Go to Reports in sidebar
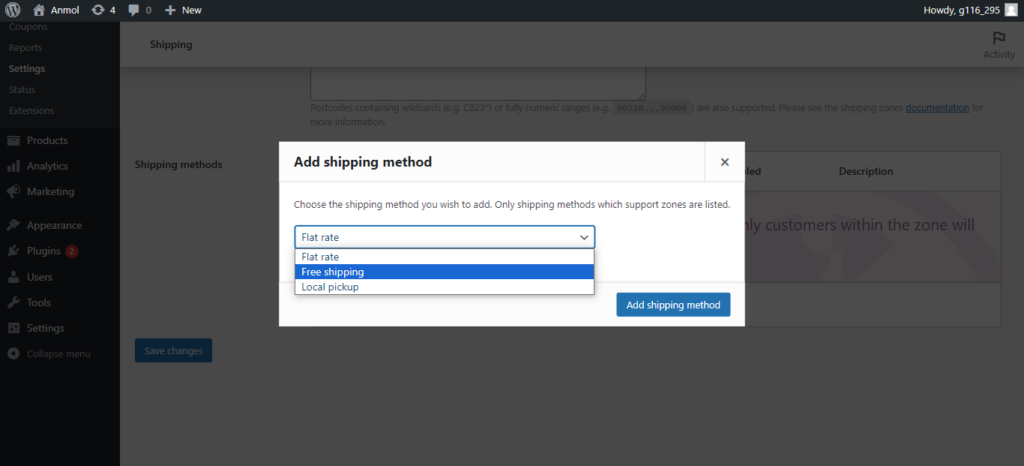Screen dimensions: 1024x466 click(x=25, y=48)
